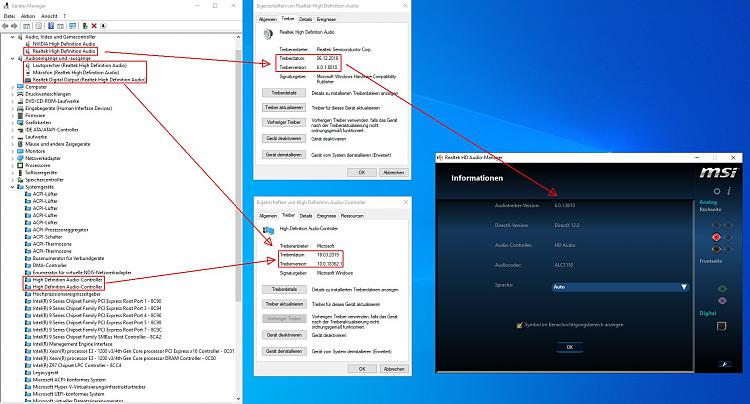Click the Prozessoren category icon
The height and width of the screenshot is (404, 750).
20,165
